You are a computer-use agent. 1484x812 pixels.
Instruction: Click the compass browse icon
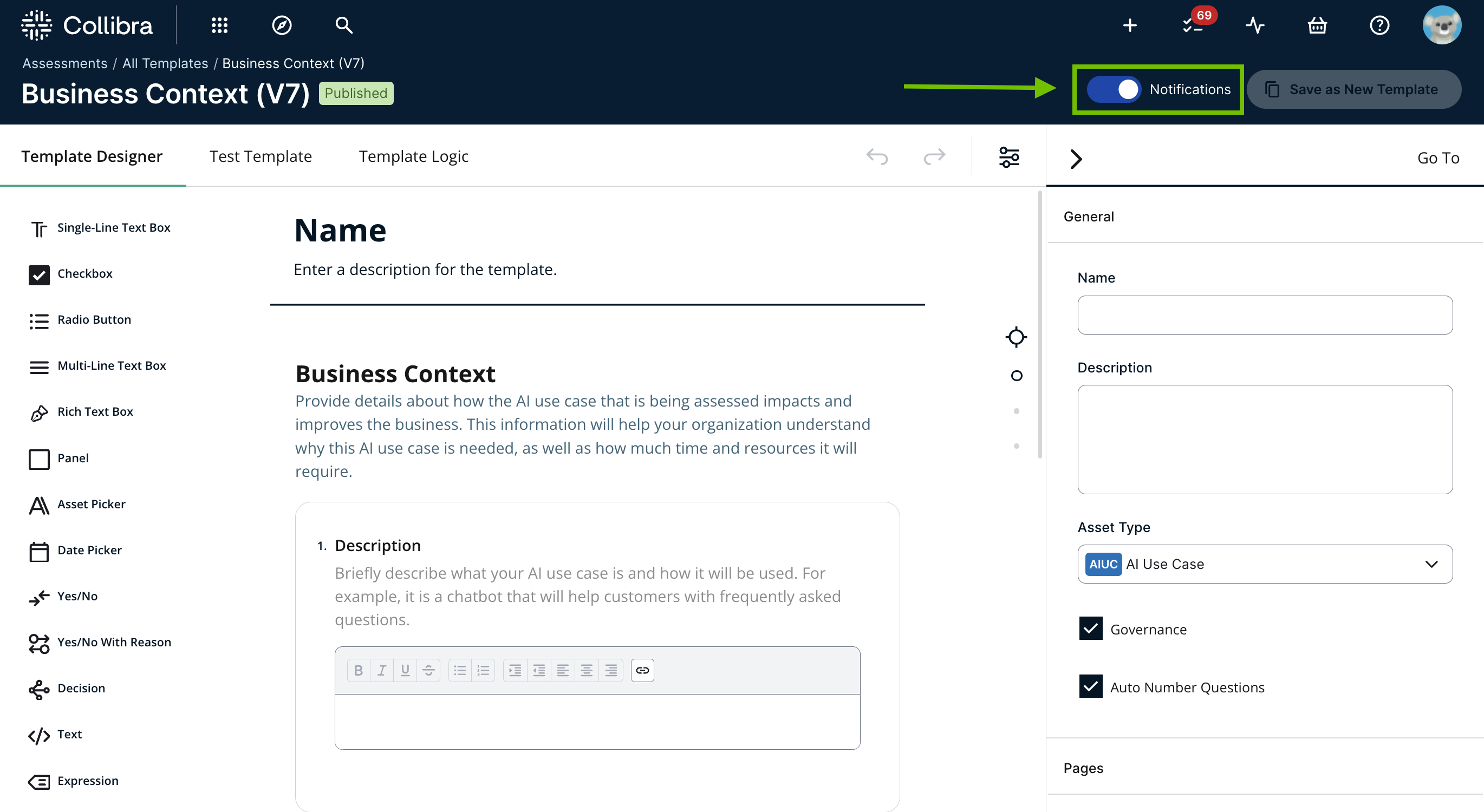[x=282, y=25]
